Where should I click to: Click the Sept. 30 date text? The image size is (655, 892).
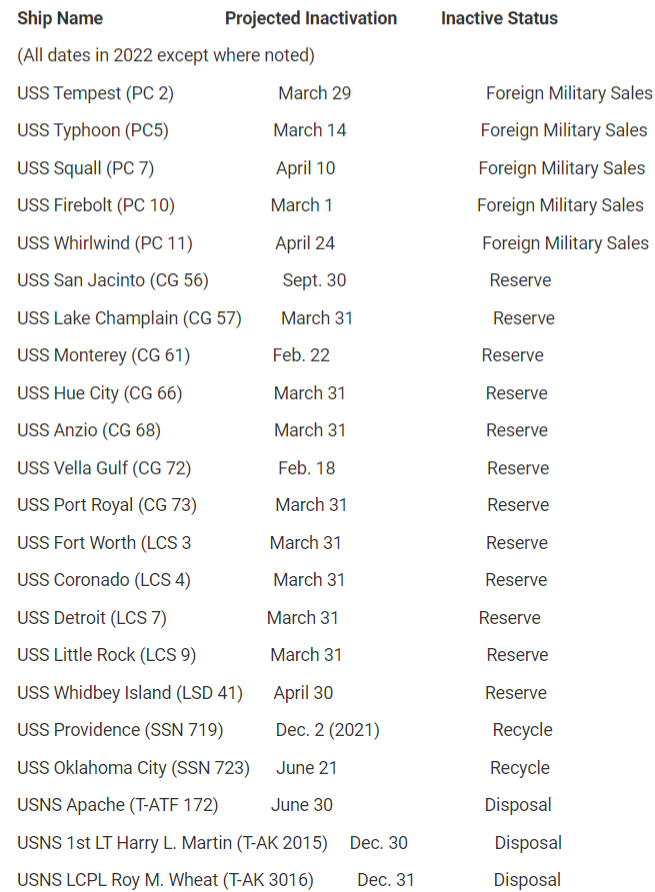click(x=314, y=280)
